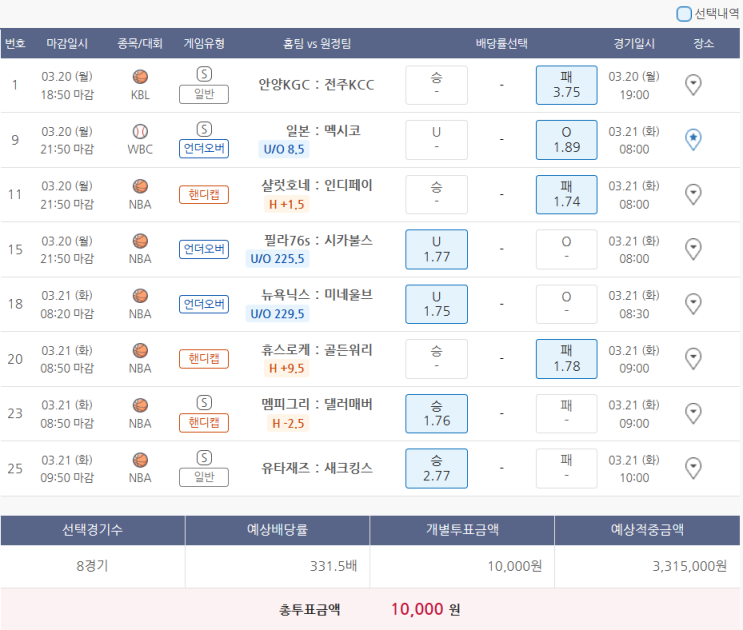Open venue pin for 샬럿호네 : 인디페이
The image size is (743, 630).
point(693,194)
